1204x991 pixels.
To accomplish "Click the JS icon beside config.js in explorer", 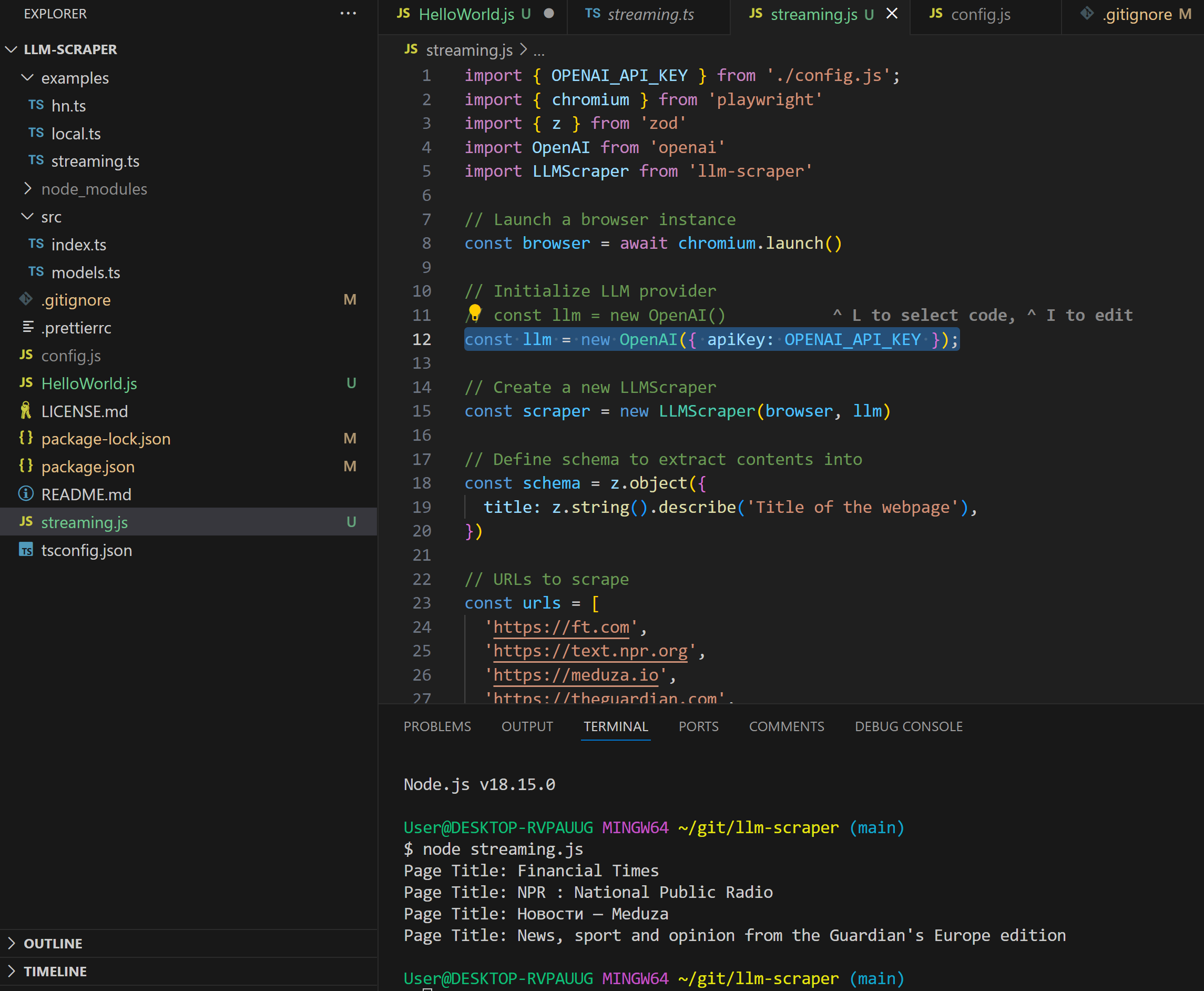I will (26, 355).
